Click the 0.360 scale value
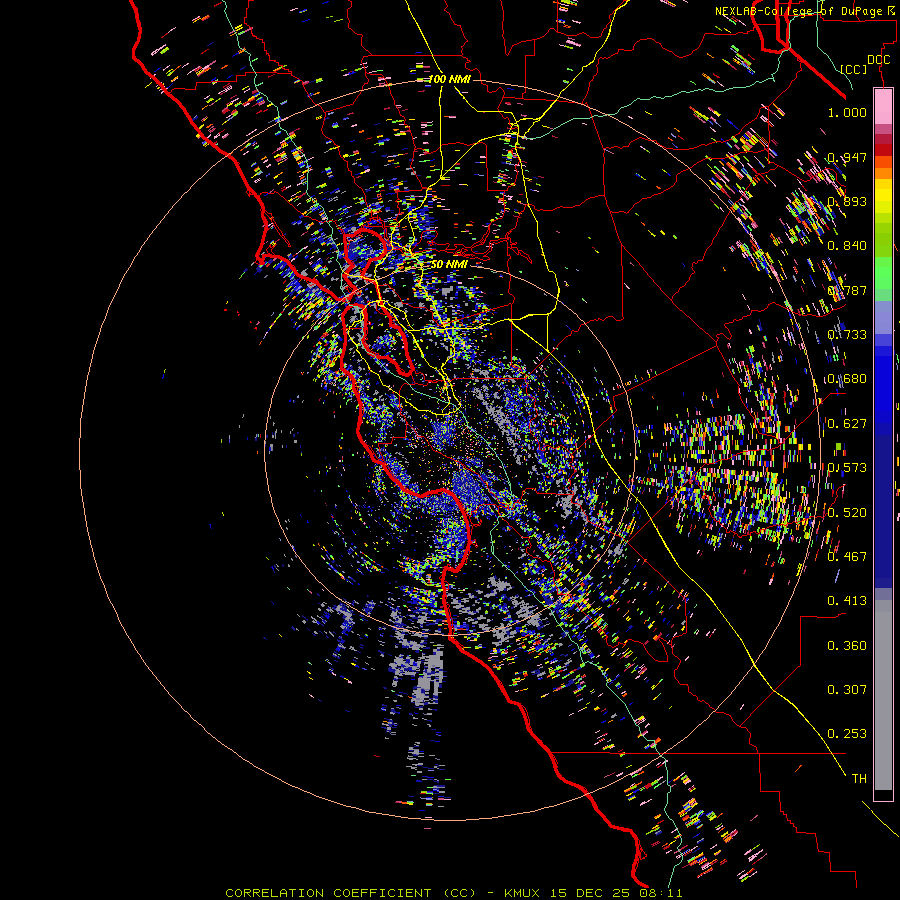 pos(847,646)
